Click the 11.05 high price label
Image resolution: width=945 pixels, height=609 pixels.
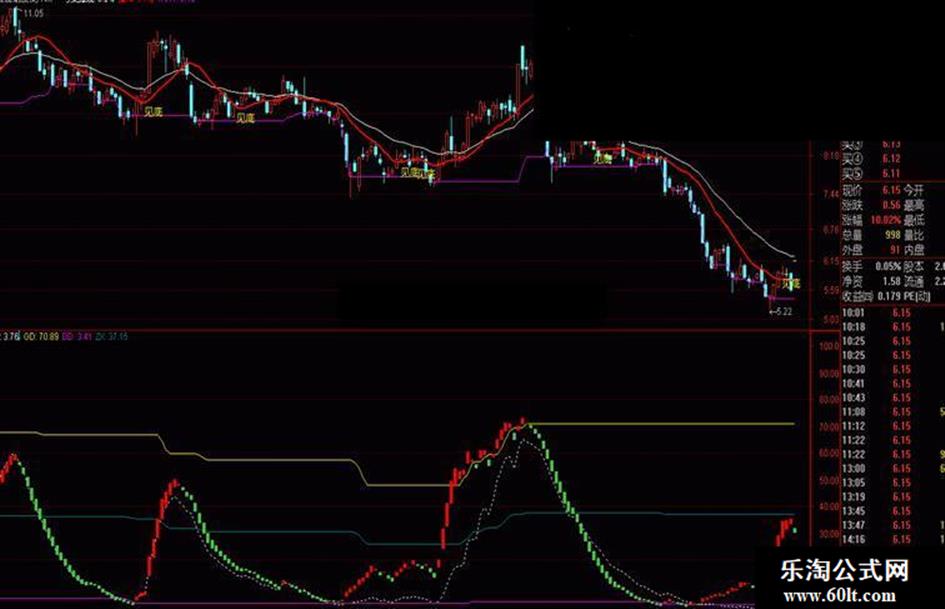pyautogui.click(x=34, y=13)
